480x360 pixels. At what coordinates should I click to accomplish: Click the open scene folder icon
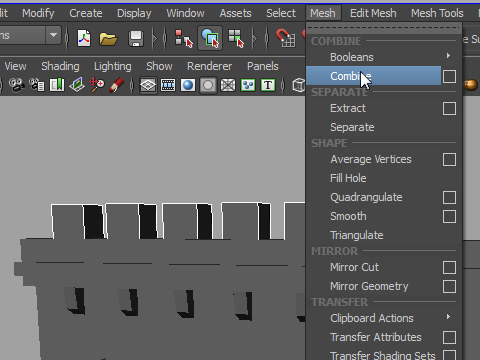pyautogui.click(x=108, y=39)
